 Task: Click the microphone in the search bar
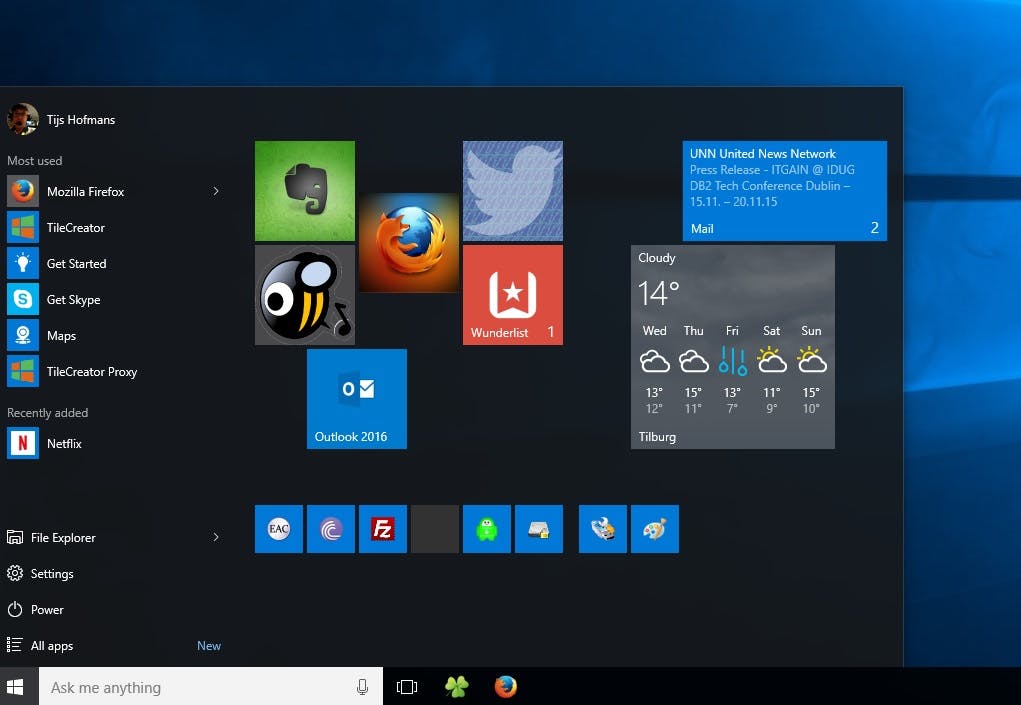[x=362, y=687]
